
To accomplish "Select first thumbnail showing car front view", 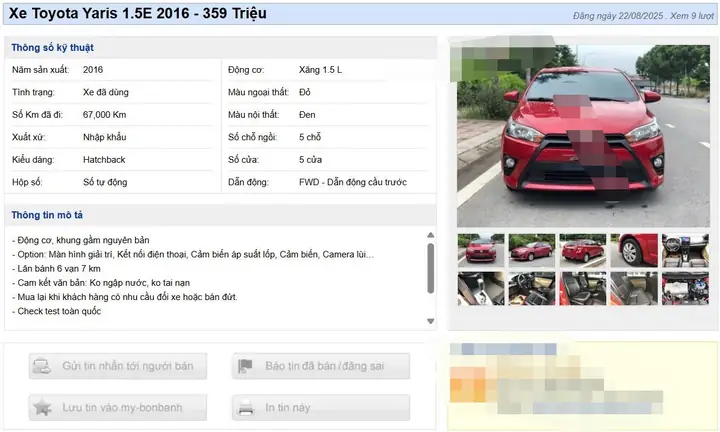I will tap(481, 250).
